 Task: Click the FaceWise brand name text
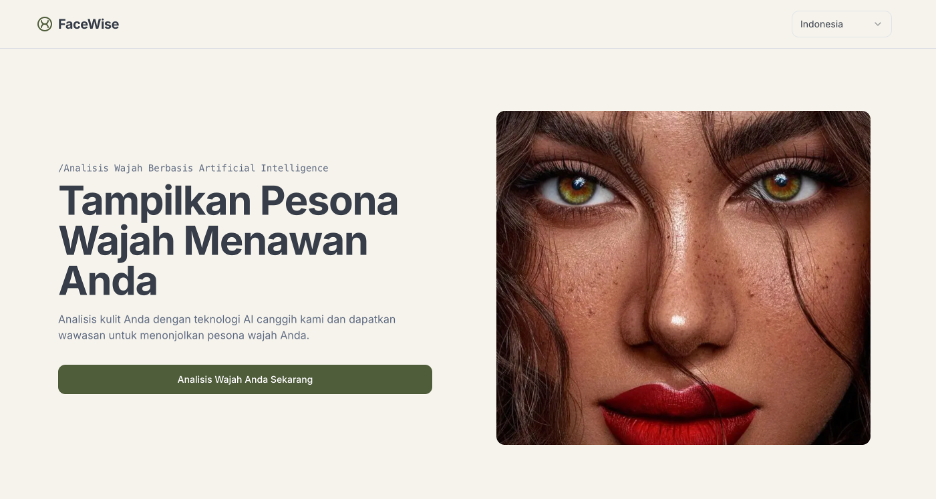pos(88,24)
